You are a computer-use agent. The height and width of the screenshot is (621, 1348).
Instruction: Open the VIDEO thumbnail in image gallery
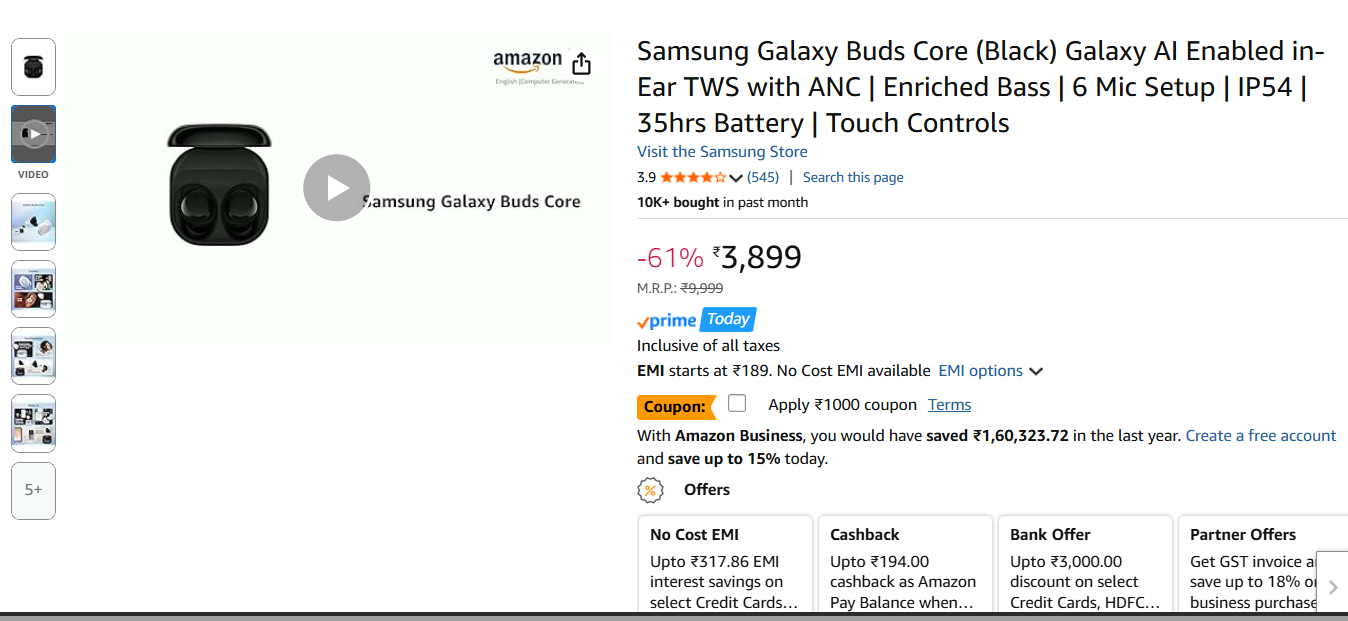[x=33, y=134]
